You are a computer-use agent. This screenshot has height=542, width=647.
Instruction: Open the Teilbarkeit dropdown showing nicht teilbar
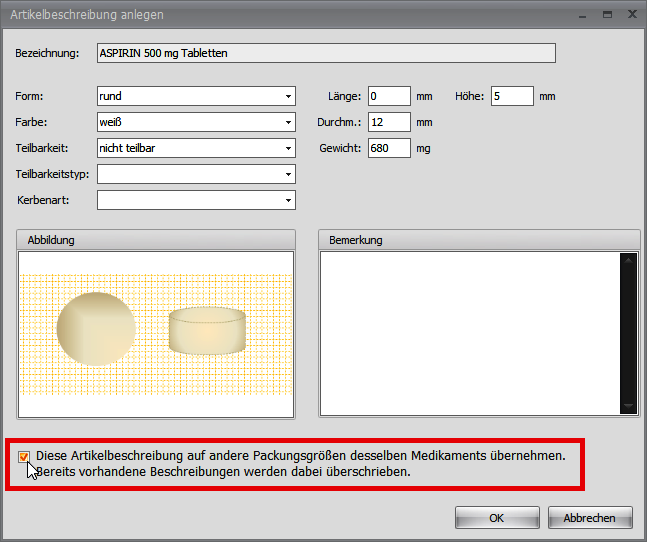click(x=196, y=148)
